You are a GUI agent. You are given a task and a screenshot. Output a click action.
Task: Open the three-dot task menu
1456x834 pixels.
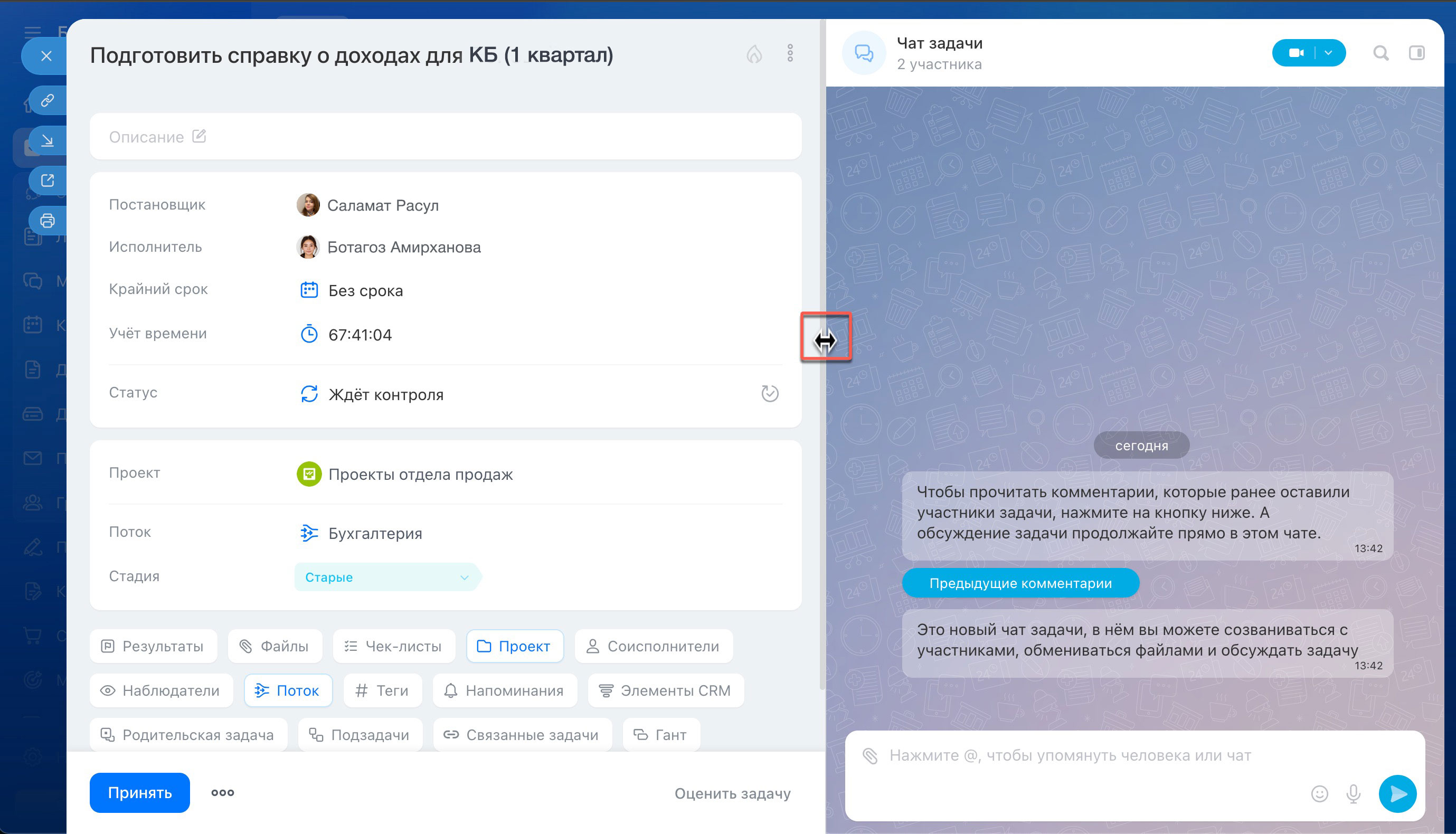(x=790, y=53)
